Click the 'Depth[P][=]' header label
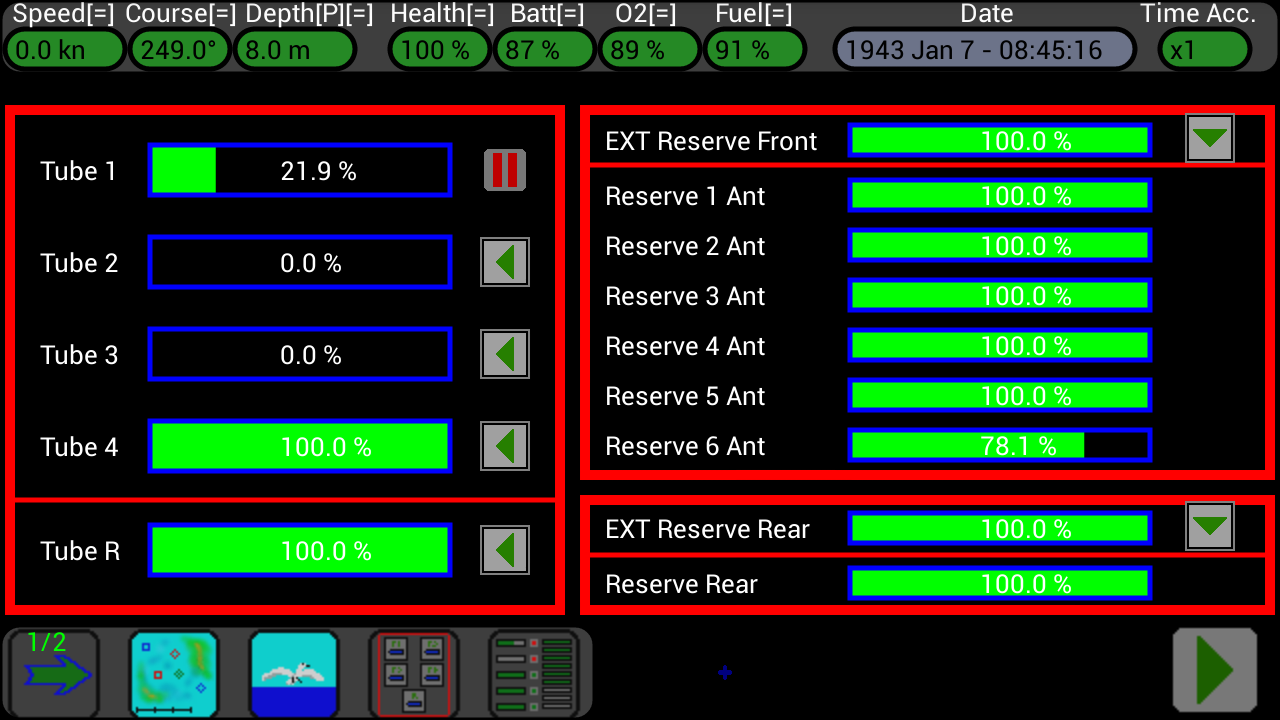The image size is (1280, 720). click(x=309, y=14)
